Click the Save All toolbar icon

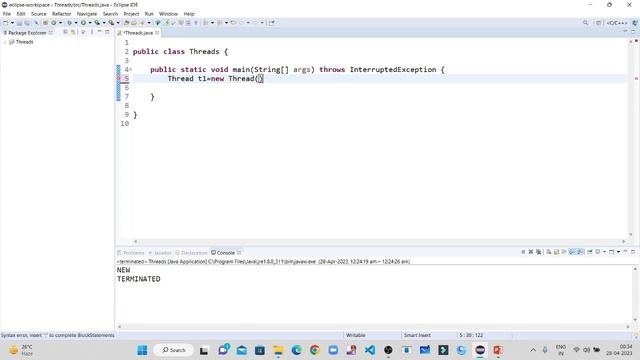[x=27, y=23]
